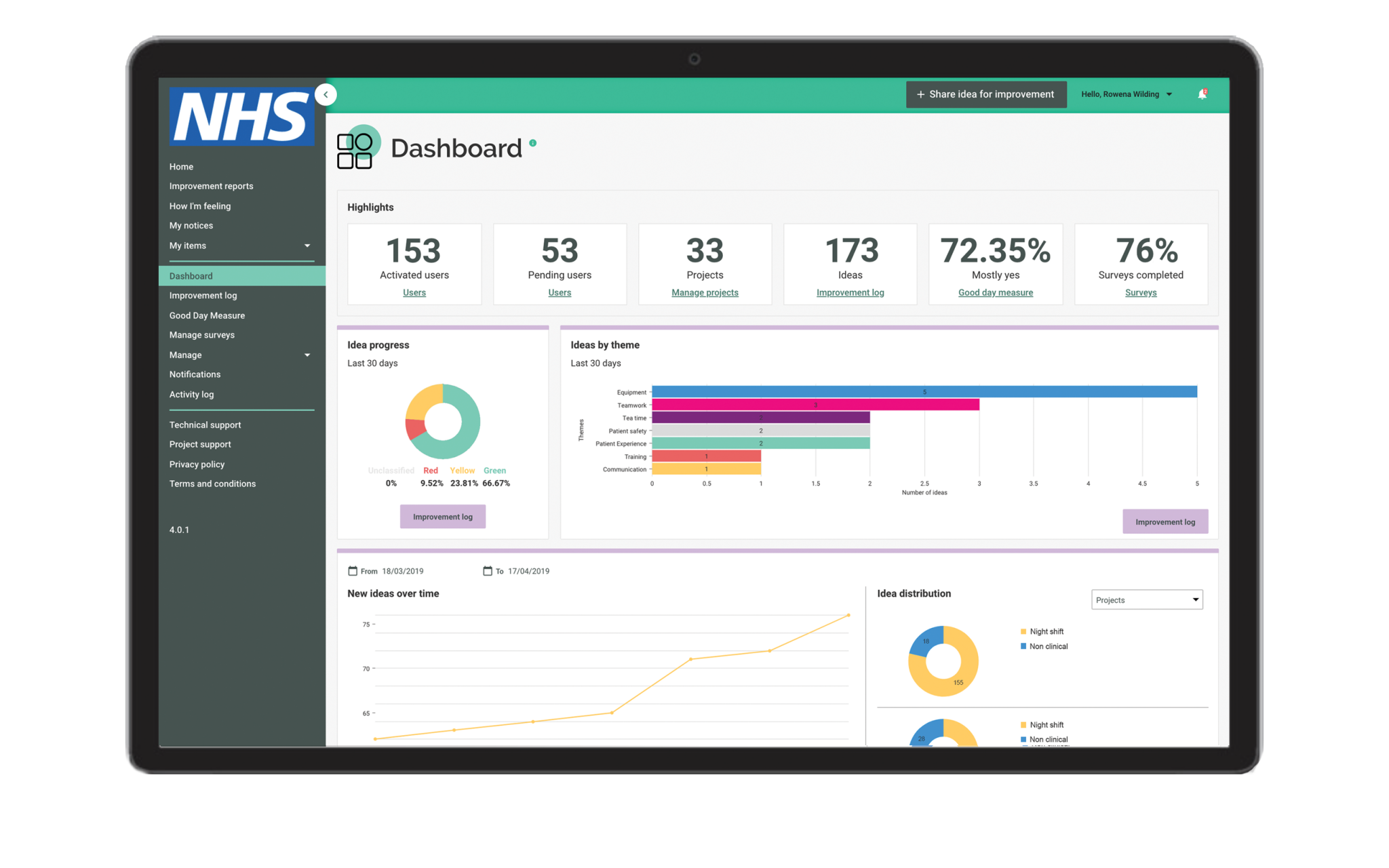Open the Manage projects link under Projects
The height and width of the screenshot is (868, 1389).
pyautogui.click(x=705, y=292)
